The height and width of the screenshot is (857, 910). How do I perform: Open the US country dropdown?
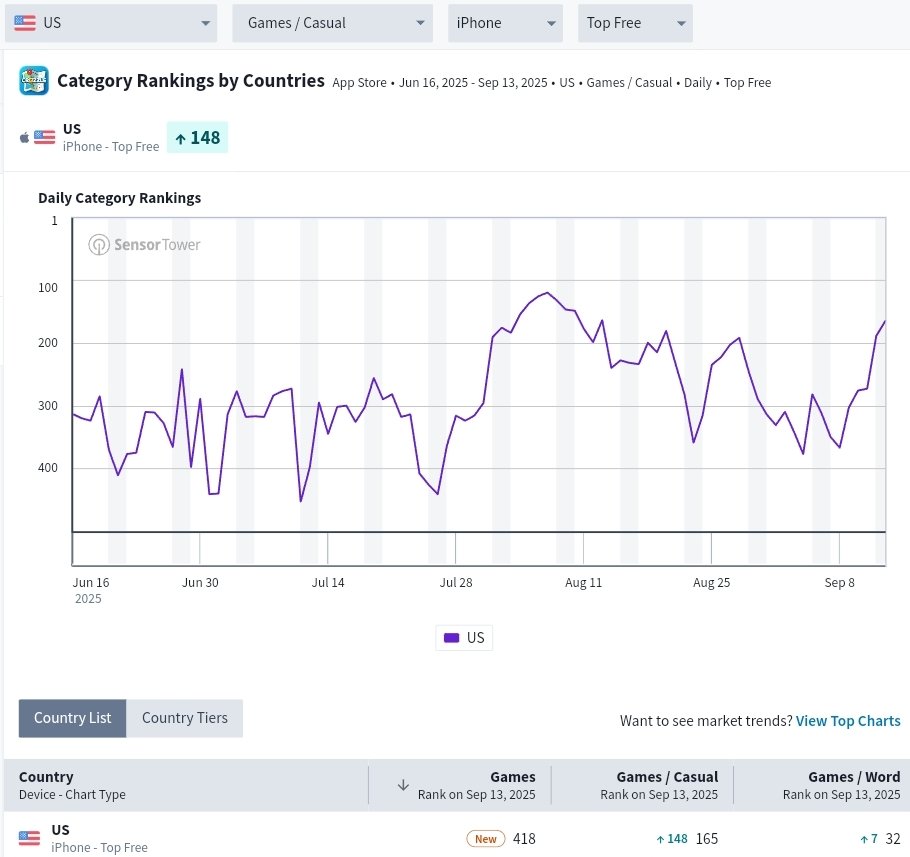111,23
